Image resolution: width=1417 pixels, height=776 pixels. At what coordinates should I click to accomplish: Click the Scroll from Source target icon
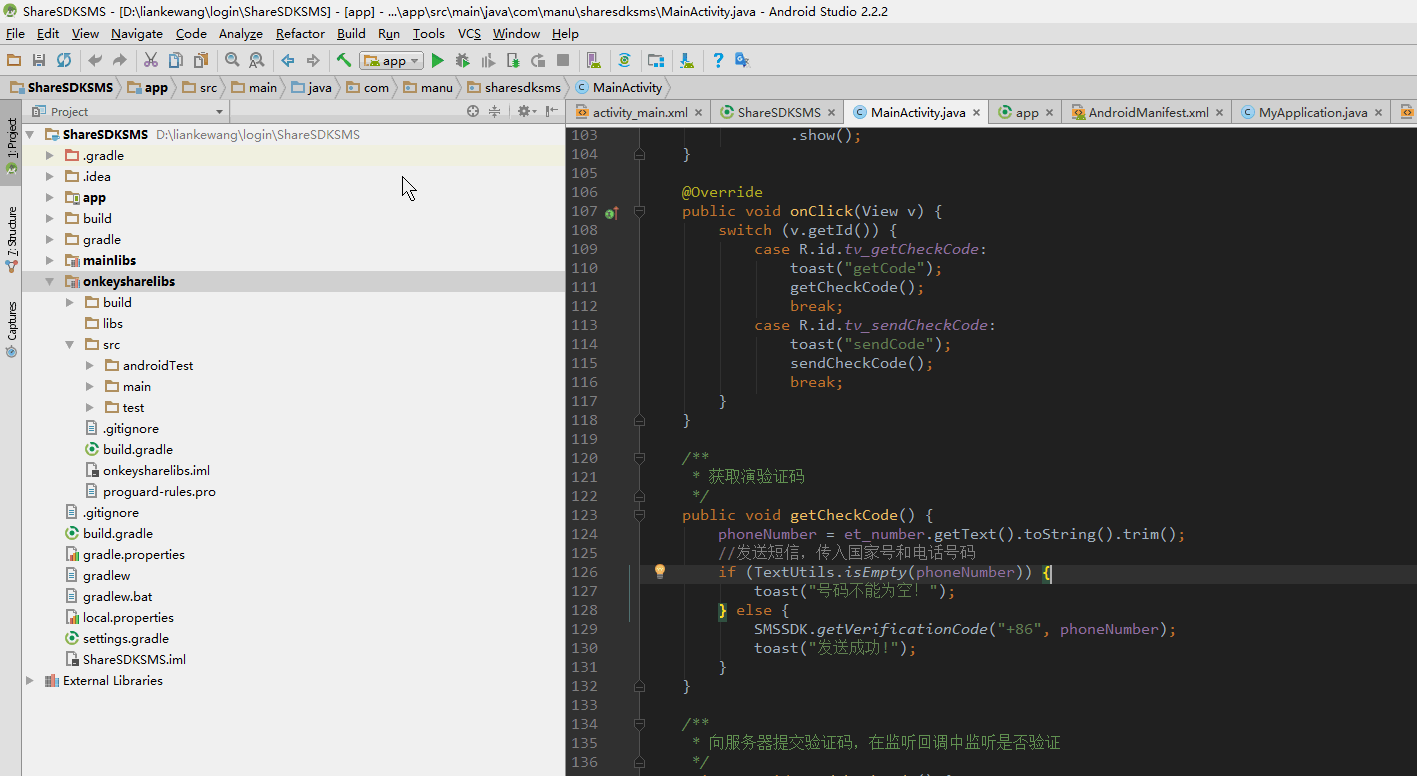click(x=473, y=112)
